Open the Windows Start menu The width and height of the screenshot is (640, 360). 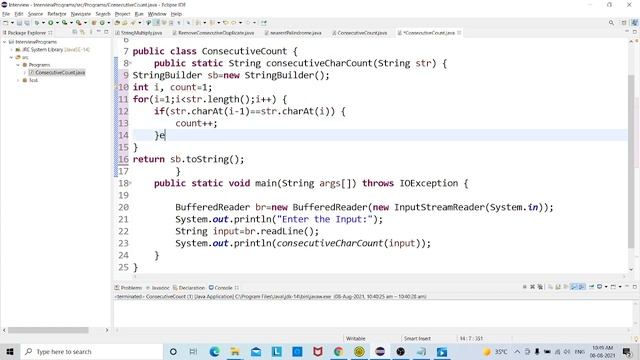click(x=10, y=351)
